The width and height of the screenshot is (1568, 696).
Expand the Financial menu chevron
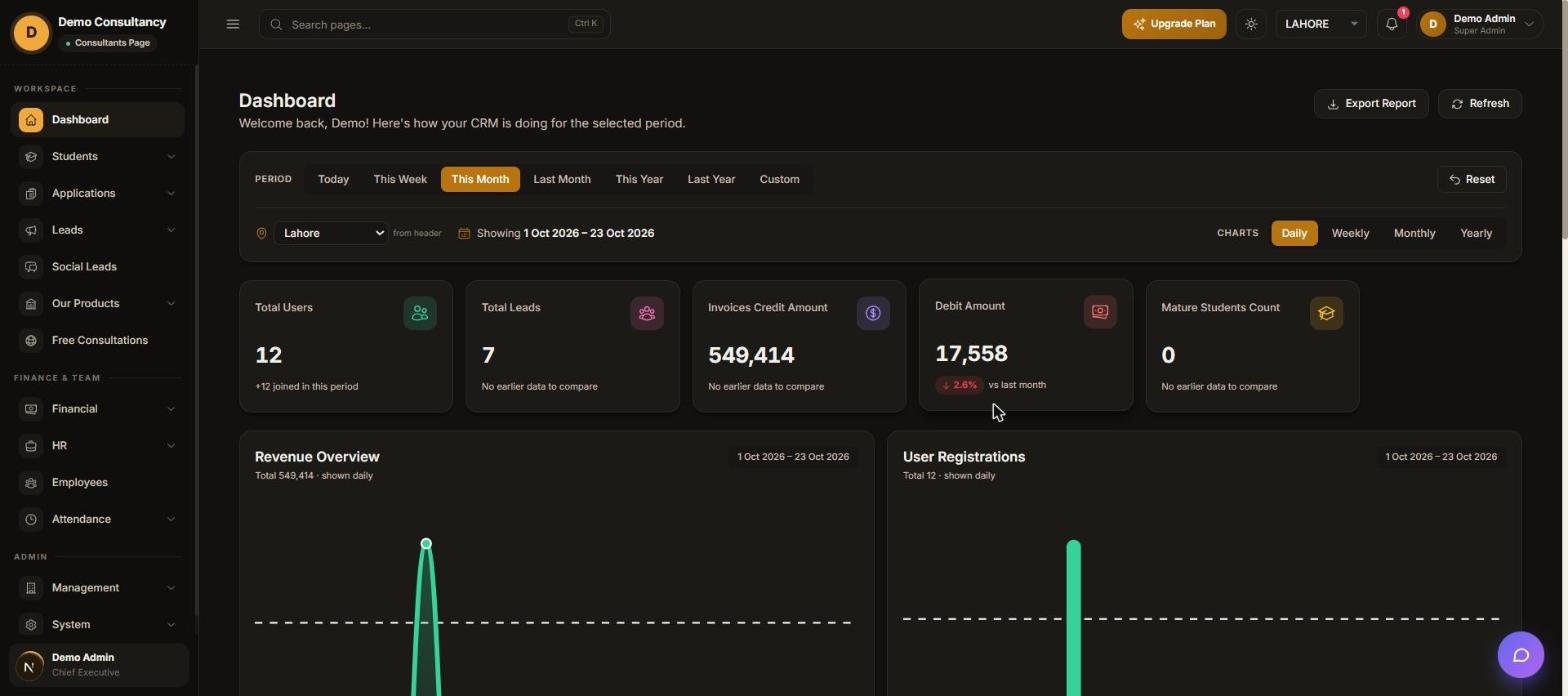(x=171, y=409)
